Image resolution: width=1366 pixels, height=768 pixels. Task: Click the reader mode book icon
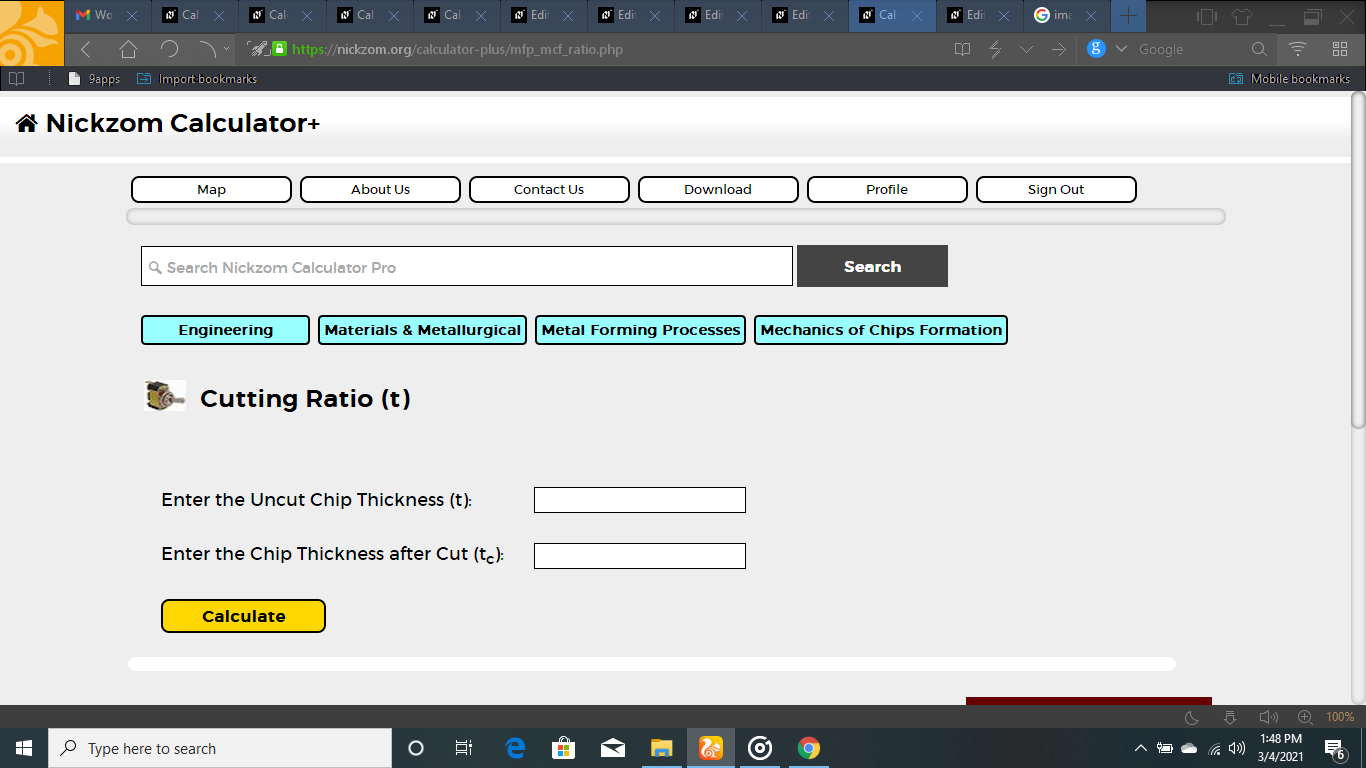coord(962,49)
